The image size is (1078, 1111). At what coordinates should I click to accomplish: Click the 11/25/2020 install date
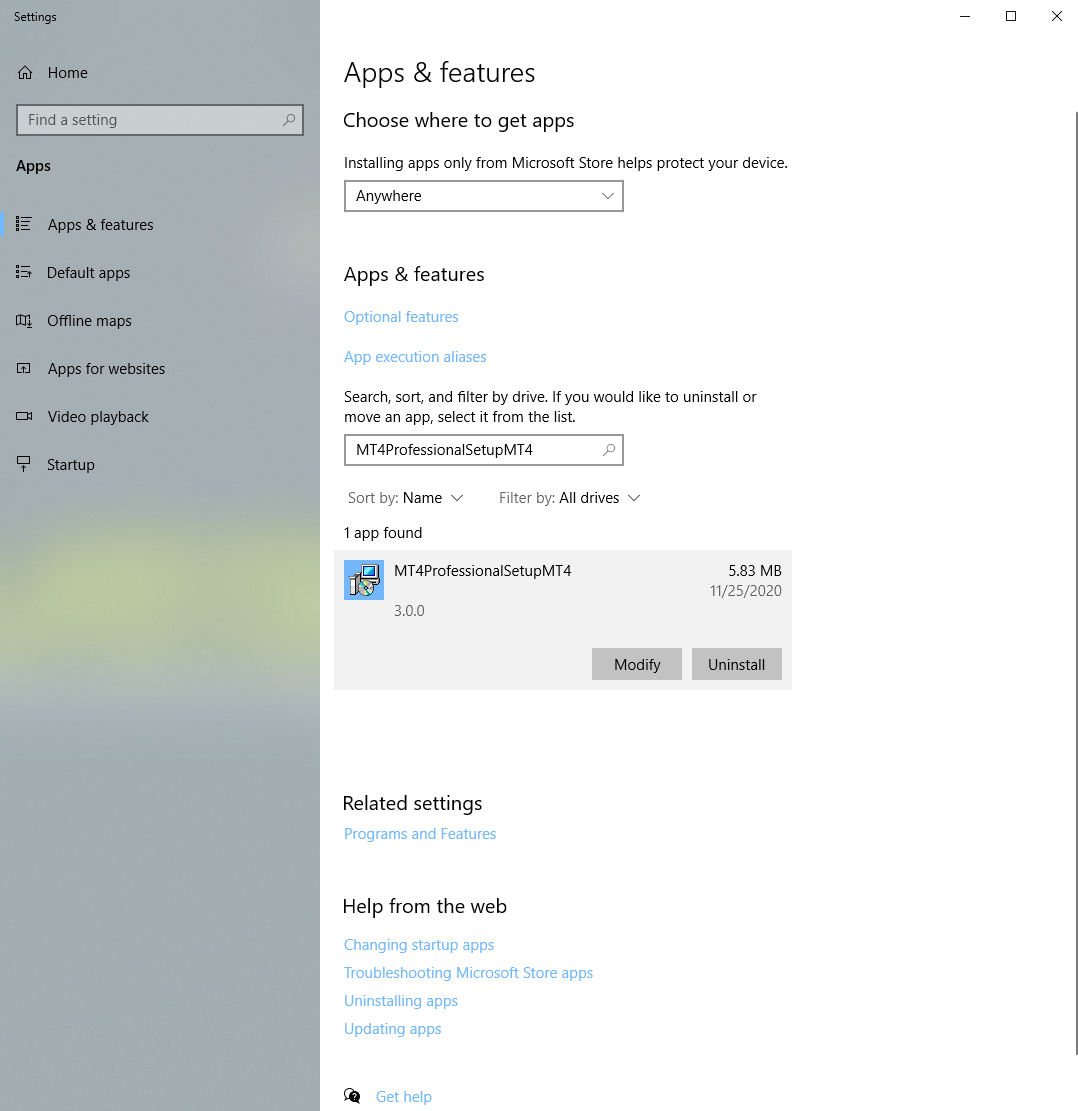click(x=746, y=591)
